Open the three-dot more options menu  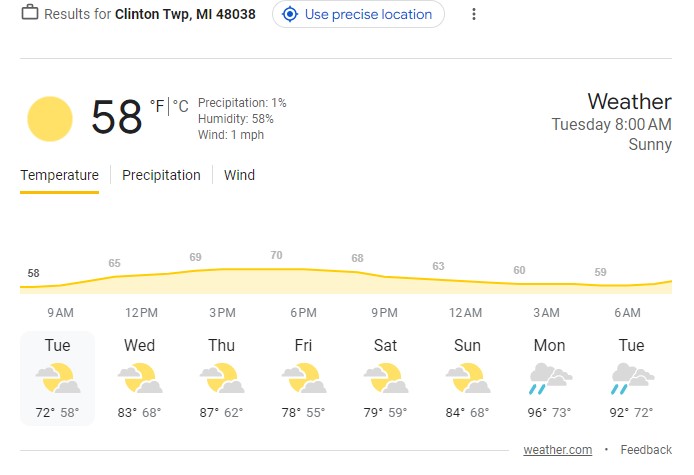click(x=474, y=14)
